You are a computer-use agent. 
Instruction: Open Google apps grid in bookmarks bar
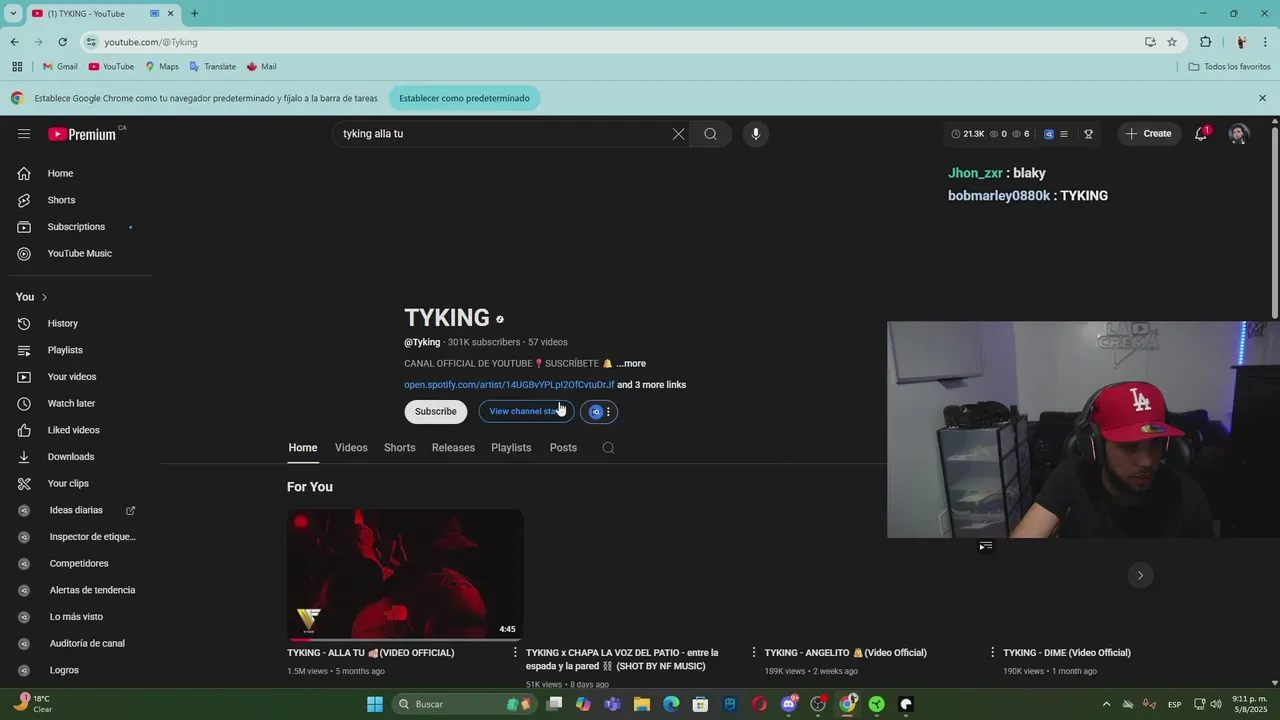[x=17, y=67]
